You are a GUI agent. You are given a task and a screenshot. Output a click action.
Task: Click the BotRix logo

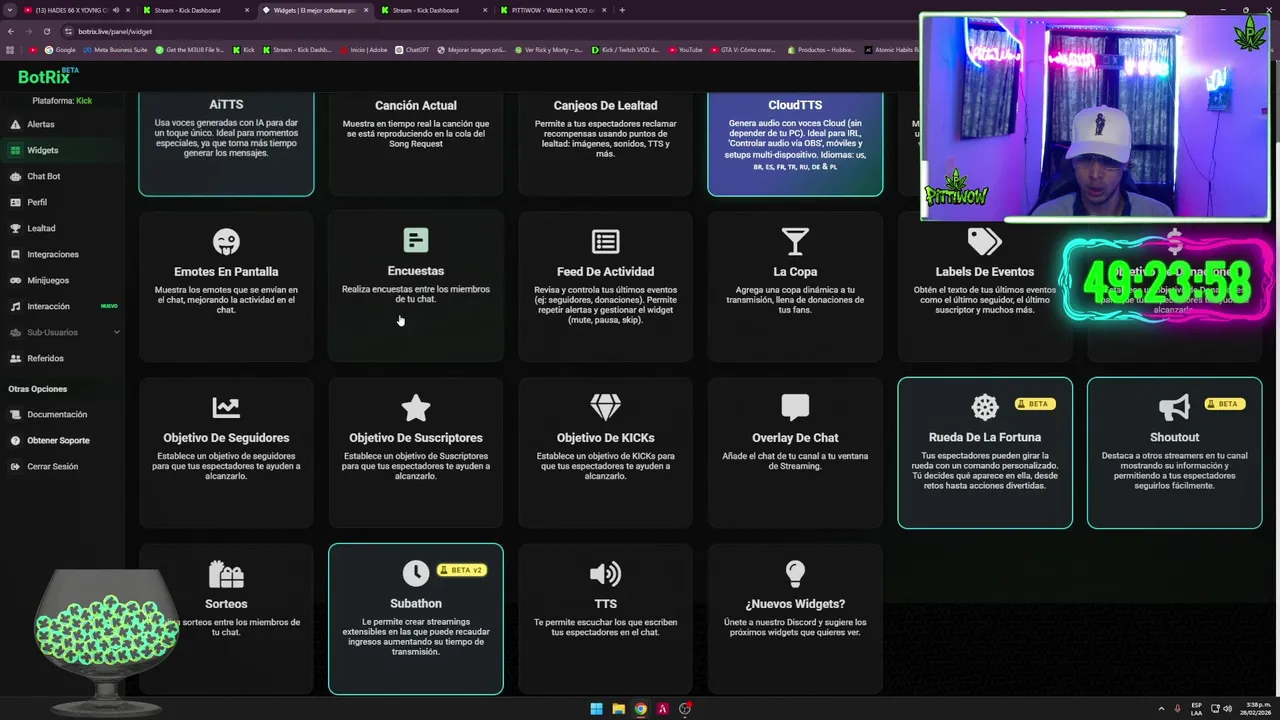tap(47, 76)
